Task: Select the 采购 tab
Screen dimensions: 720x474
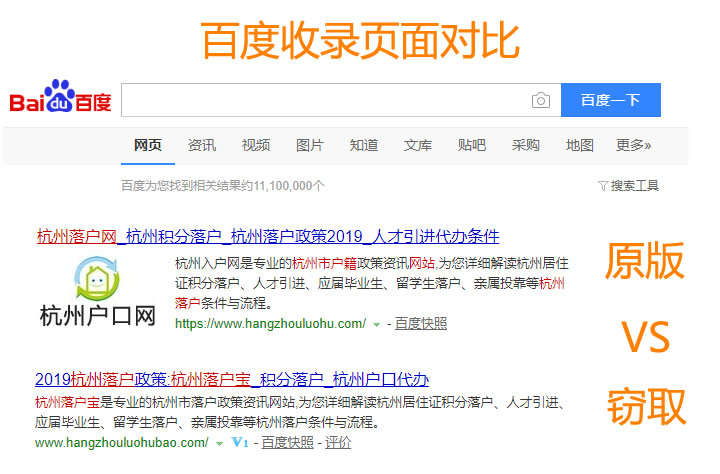Action: pyautogui.click(x=526, y=145)
